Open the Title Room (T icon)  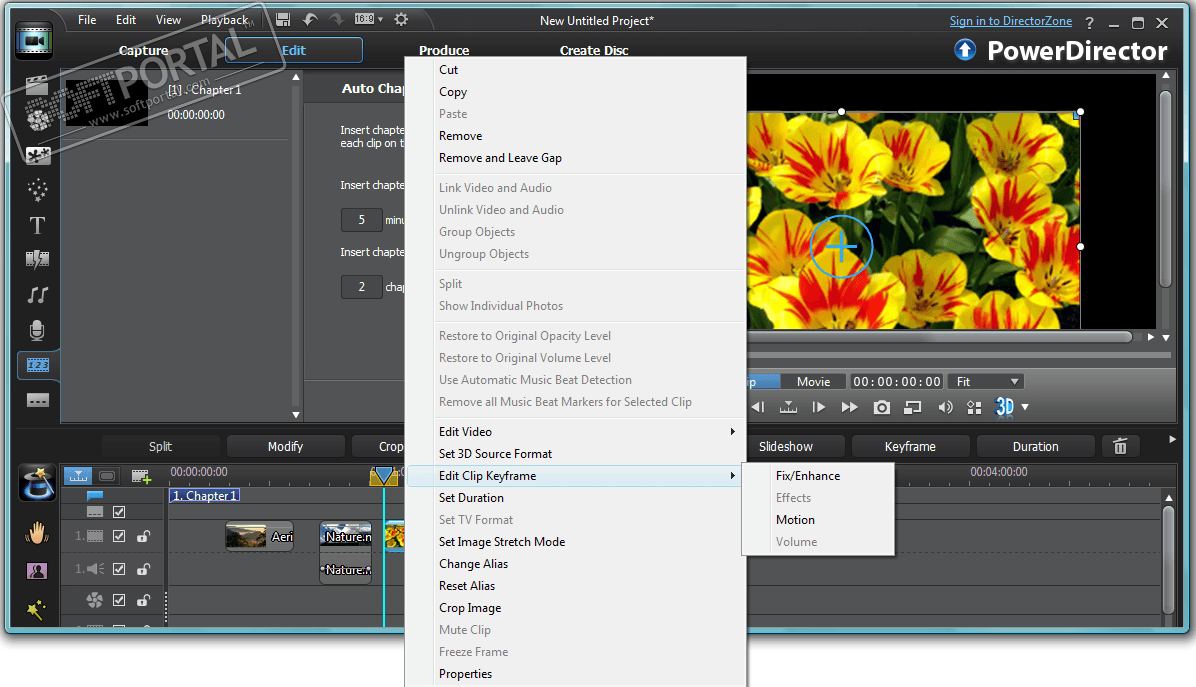pyautogui.click(x=37, y=226)
